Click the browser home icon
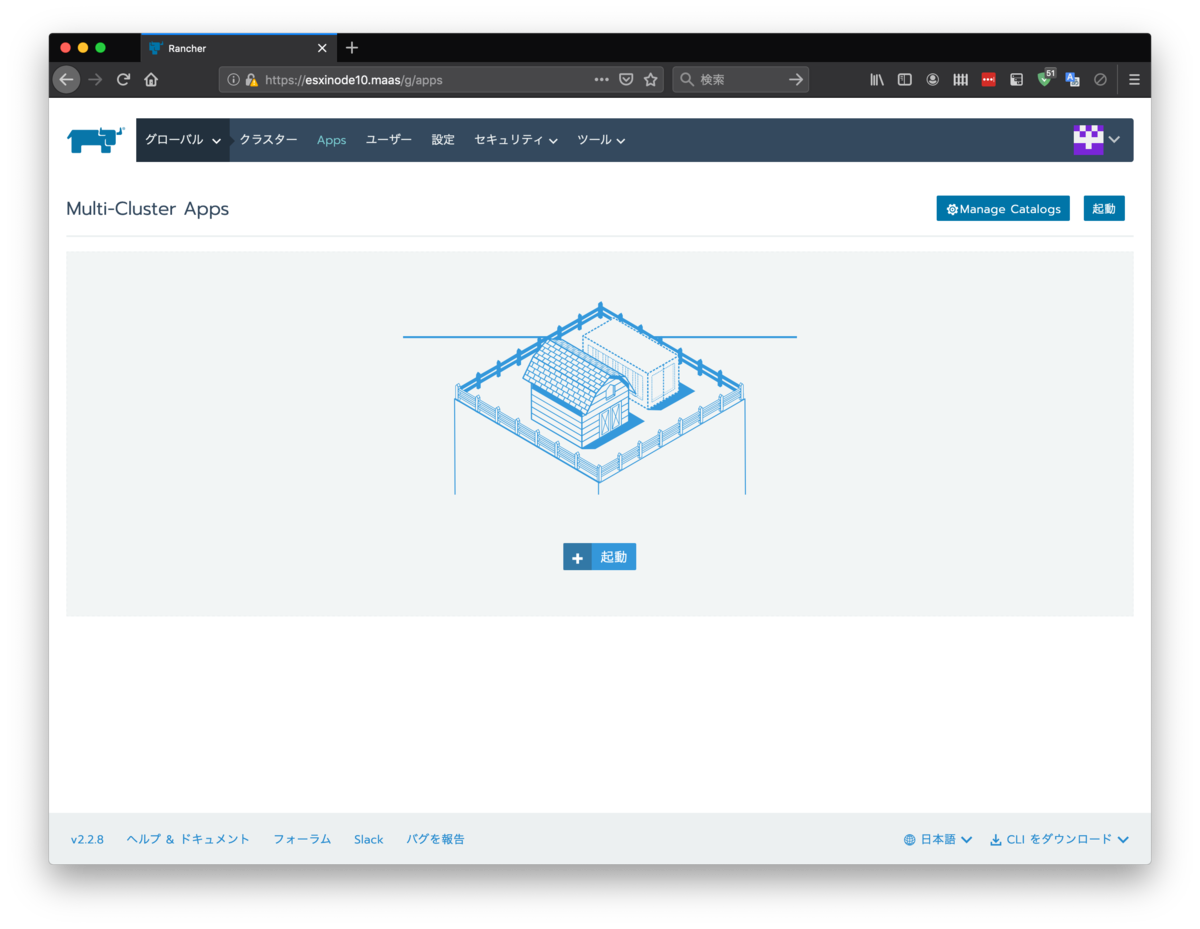Image resolution: width=1200 pixels, height=929 pixels. 150,79
